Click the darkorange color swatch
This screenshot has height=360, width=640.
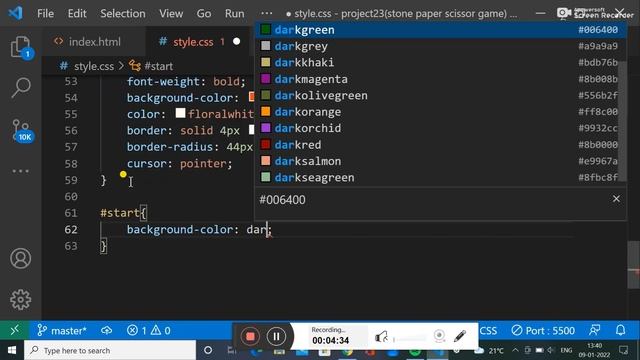tap(265, 111)
